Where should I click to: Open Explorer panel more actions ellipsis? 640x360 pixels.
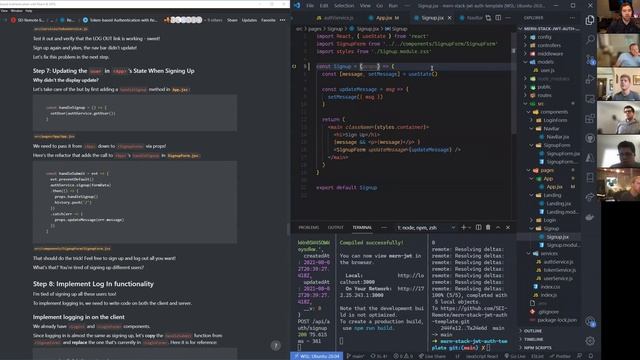(572, 18)
